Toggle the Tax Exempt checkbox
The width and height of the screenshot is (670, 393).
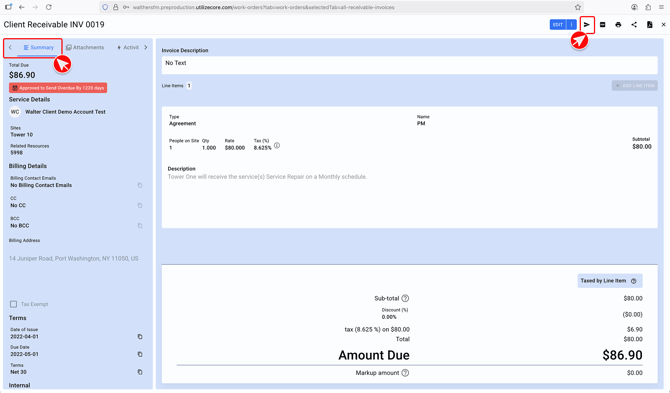(x=13, y=304)
